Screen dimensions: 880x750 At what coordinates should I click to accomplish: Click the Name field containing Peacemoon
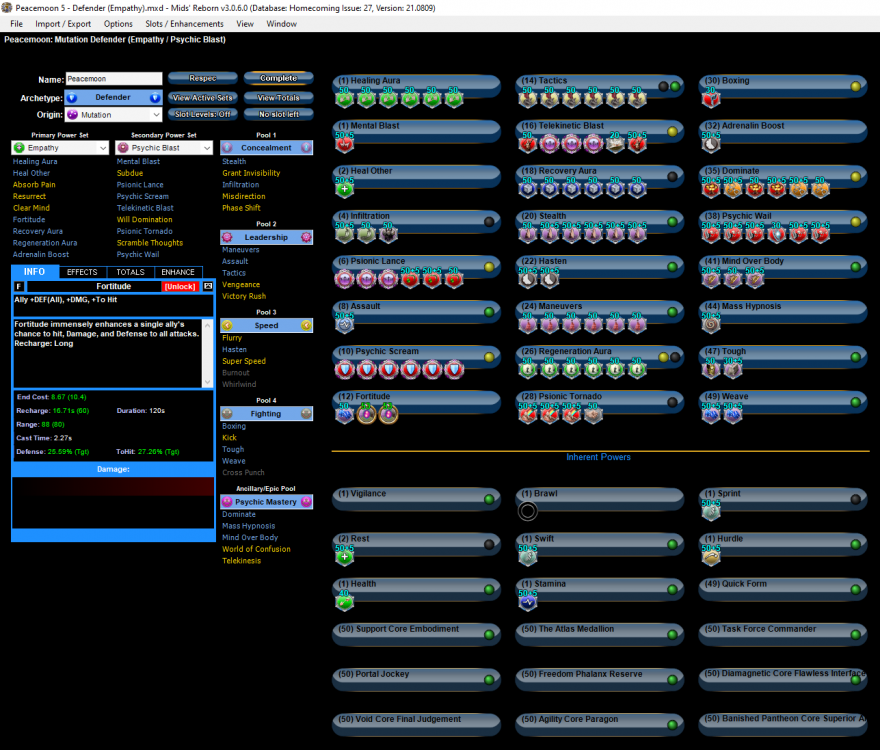click(113, 79)
